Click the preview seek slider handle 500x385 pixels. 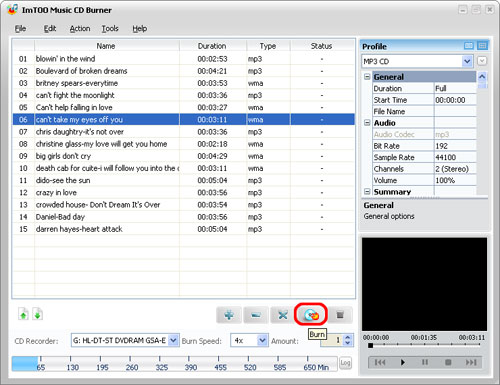click(370, 345)
